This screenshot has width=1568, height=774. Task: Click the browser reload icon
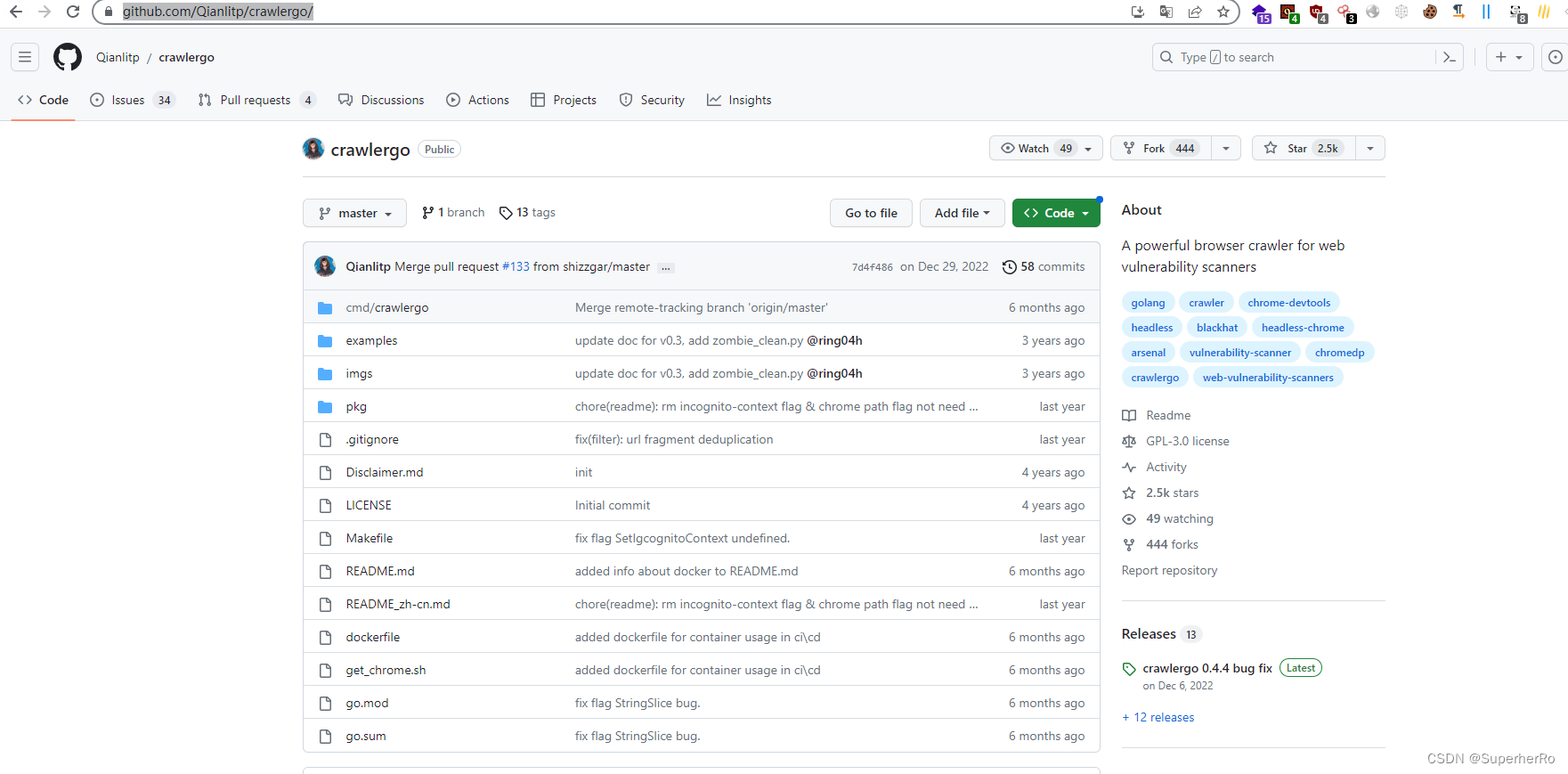pos(73,12)
